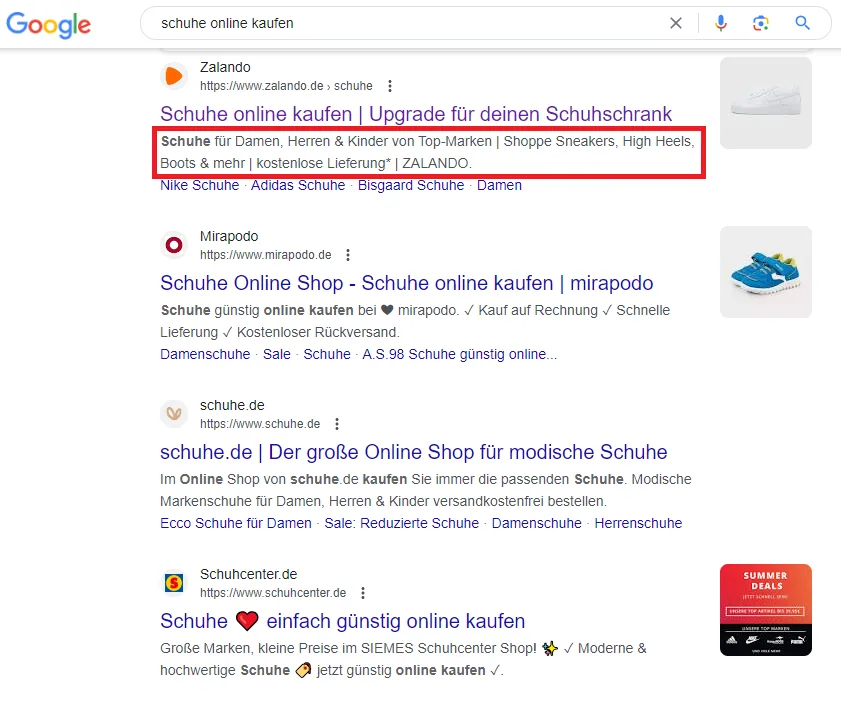Open the more options menu for Schuhcenter.de result
Screen dimensions: 841x703
click(363, 593)
